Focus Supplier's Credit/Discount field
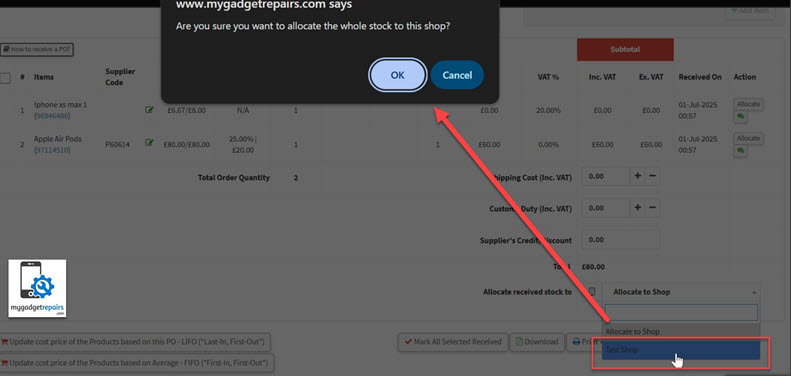This screenshot has width=791, height=376. [621, 240]
